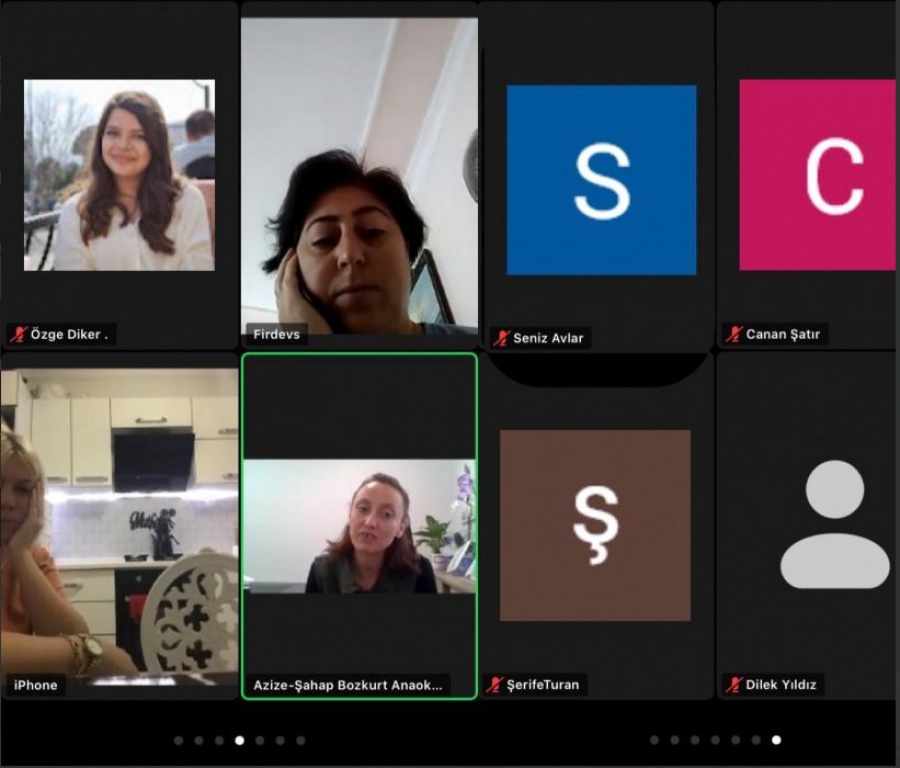Go to the sixth page dot in right indicator
900x768 pixels.
[756, 740]
